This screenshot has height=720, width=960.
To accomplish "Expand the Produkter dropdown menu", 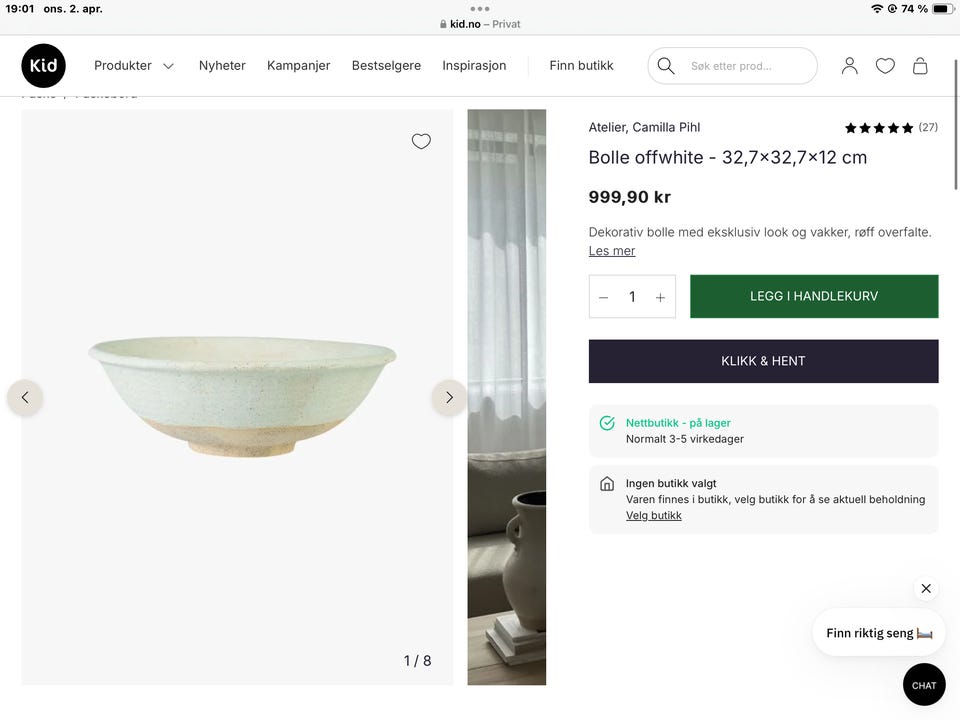I will coord(134,66).
